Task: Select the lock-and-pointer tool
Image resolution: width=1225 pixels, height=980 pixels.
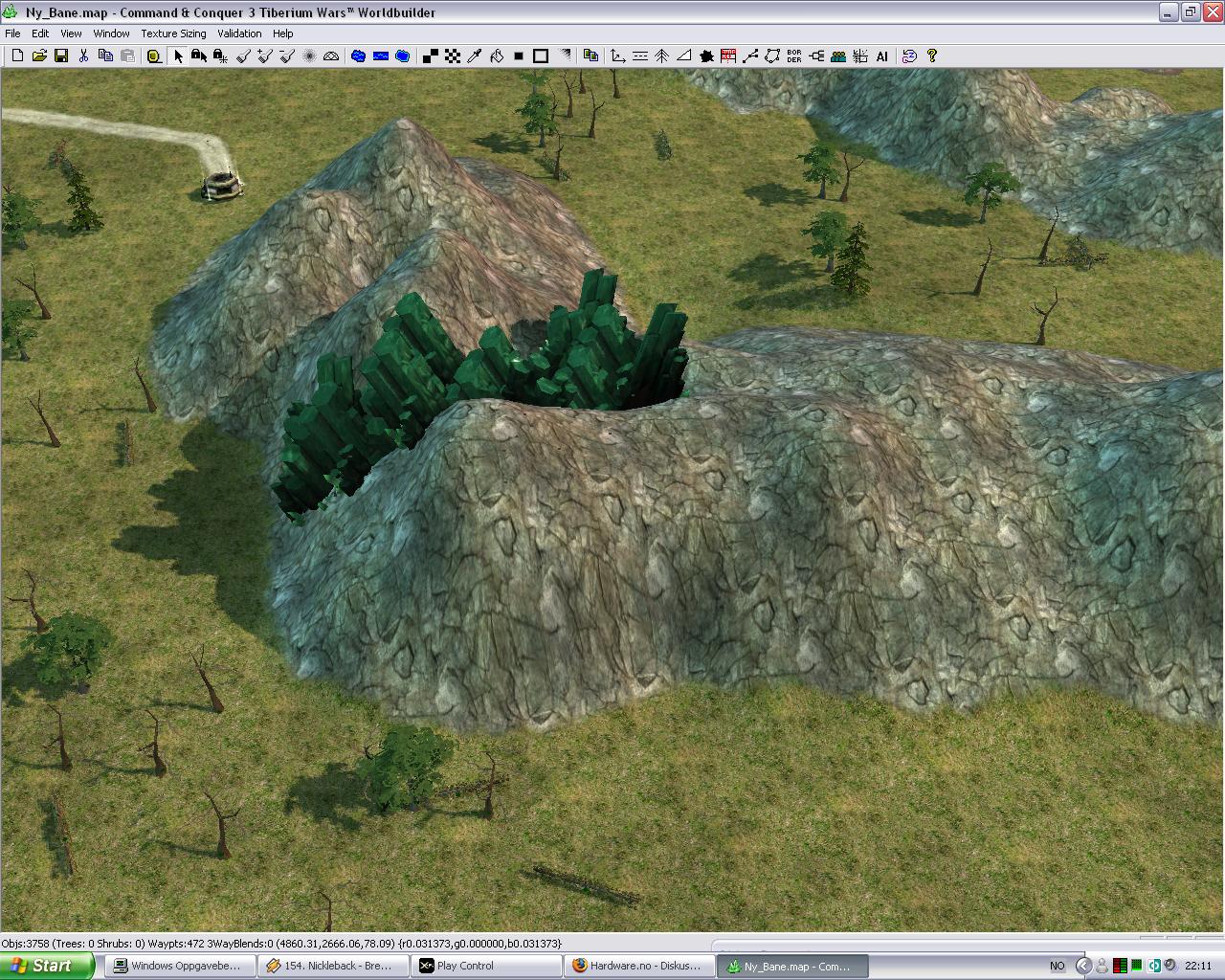Action: click(x=199, y=56)
